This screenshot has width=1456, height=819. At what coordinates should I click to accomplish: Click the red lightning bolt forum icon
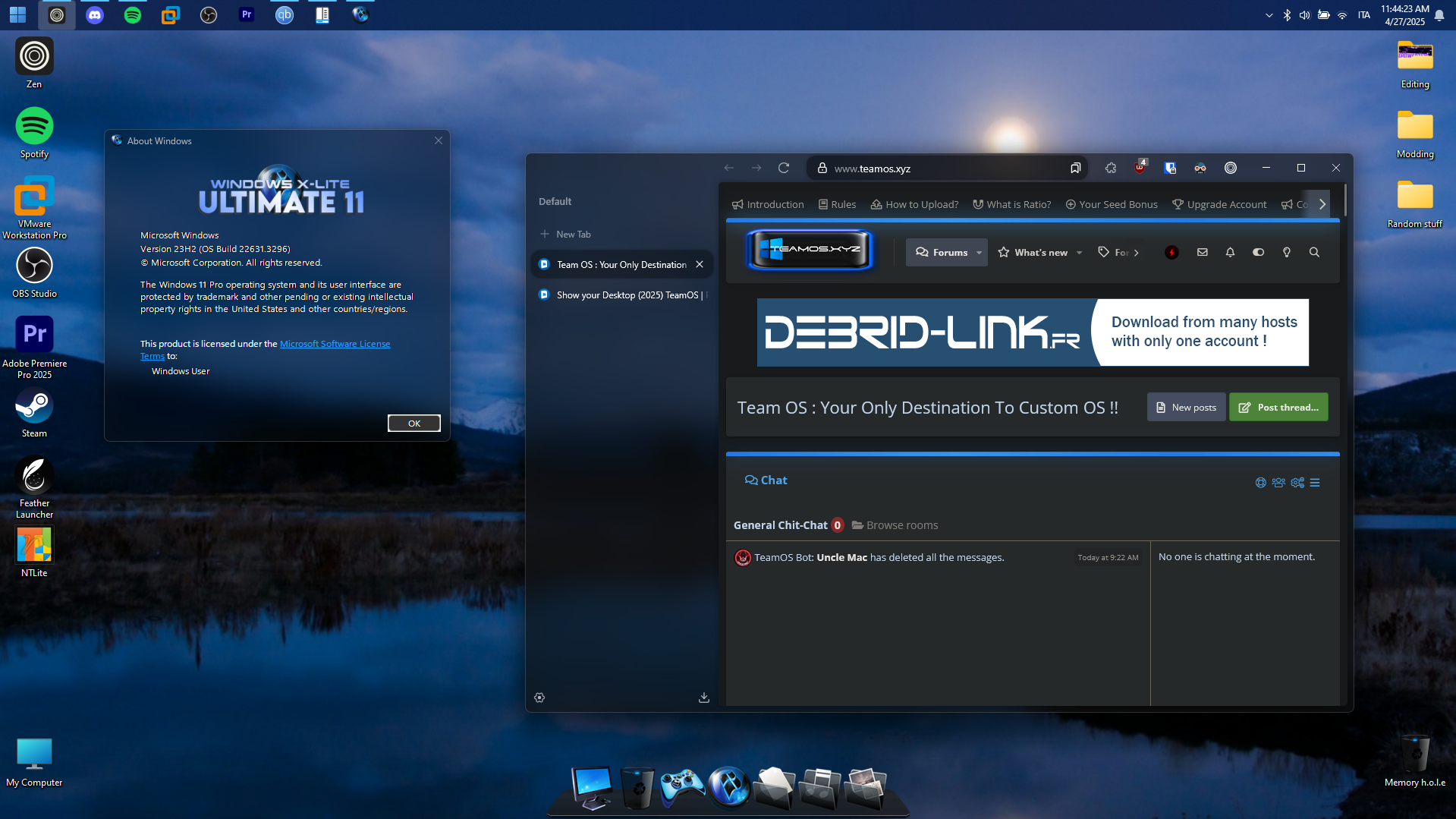tap(1171, 252)
